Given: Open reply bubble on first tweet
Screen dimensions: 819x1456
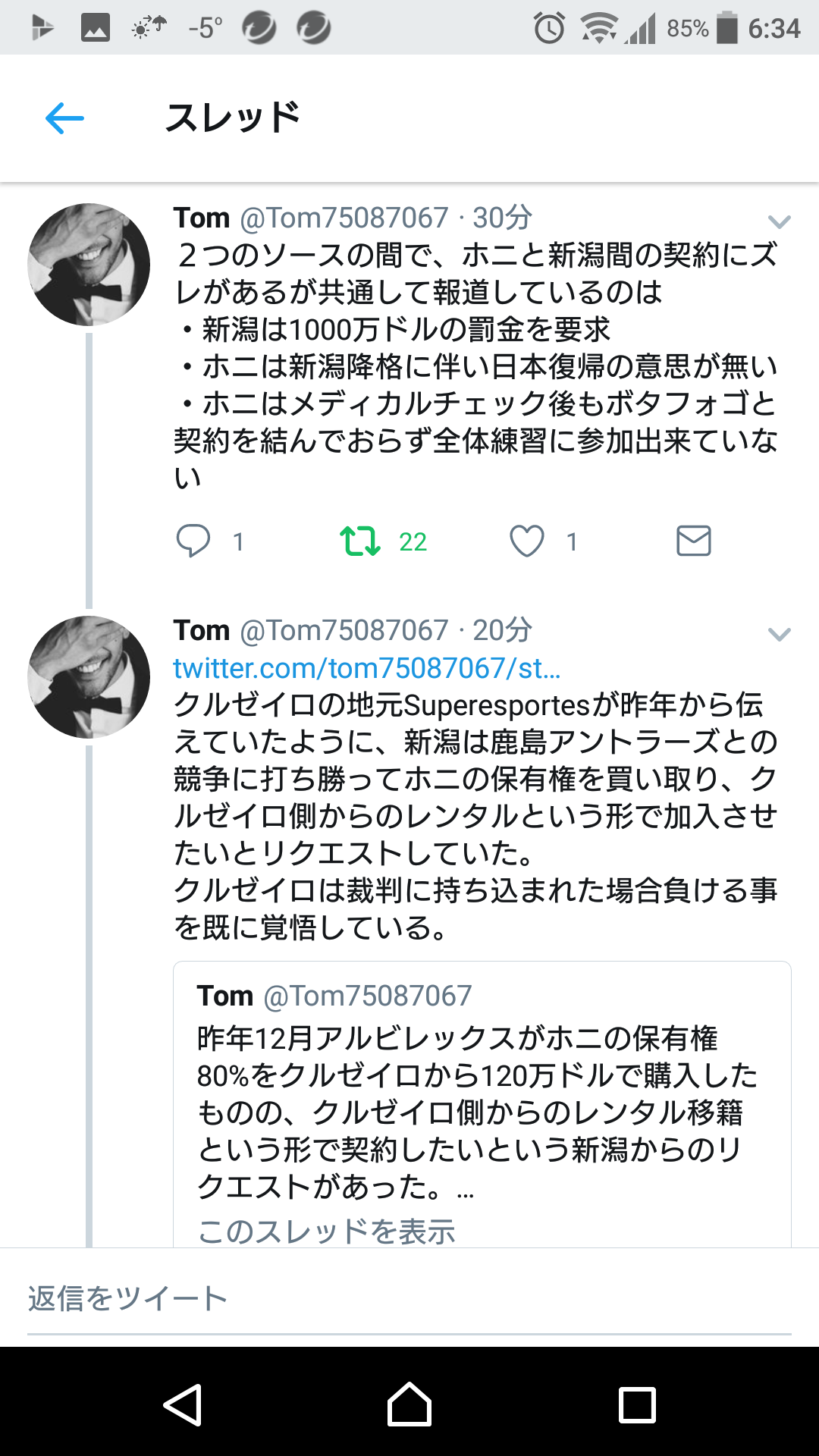Looking at the screenshot, I should coord(193,541).
